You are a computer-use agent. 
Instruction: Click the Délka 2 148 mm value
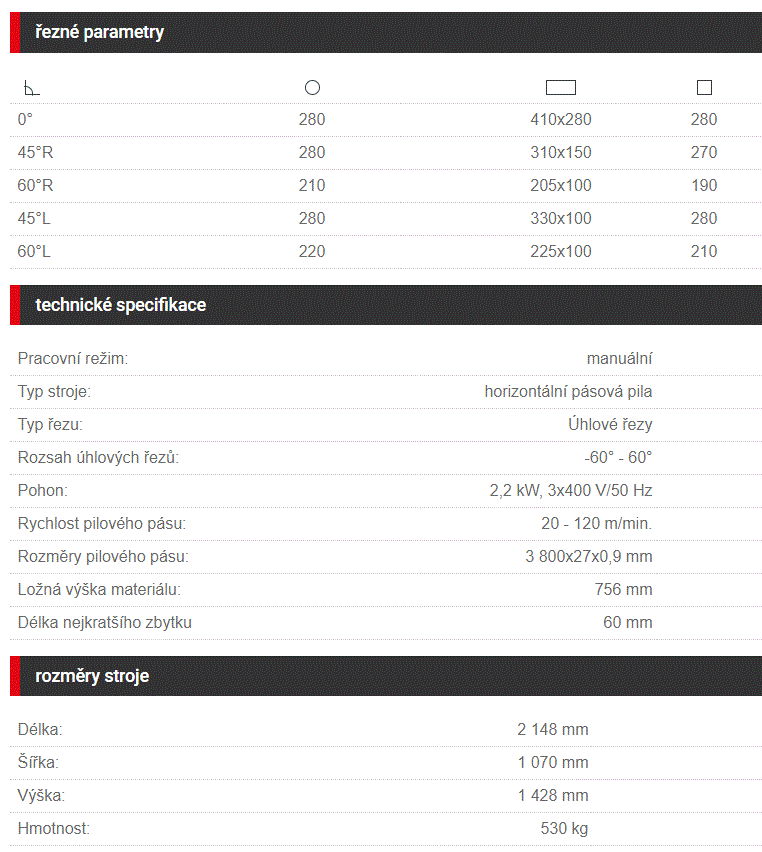coord(553,729)
